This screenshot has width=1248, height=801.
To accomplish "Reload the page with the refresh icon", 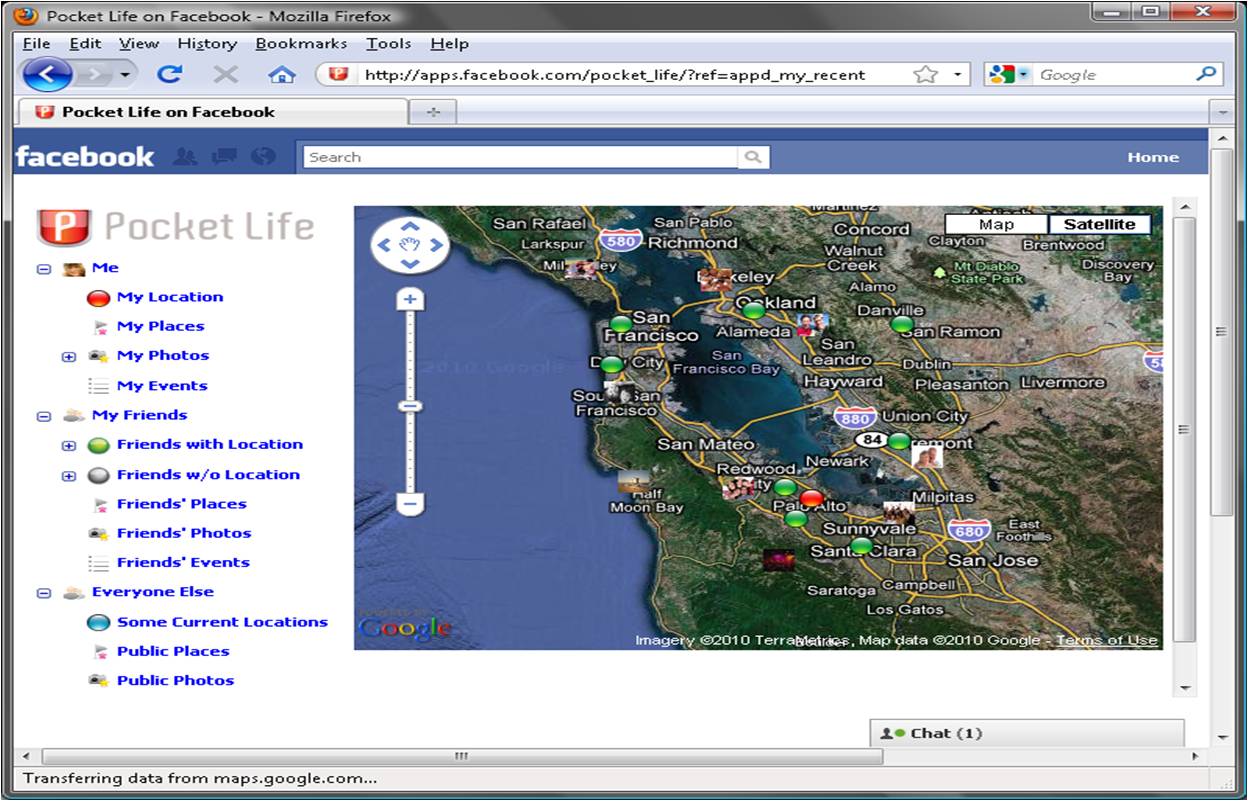I will [170, 74].
